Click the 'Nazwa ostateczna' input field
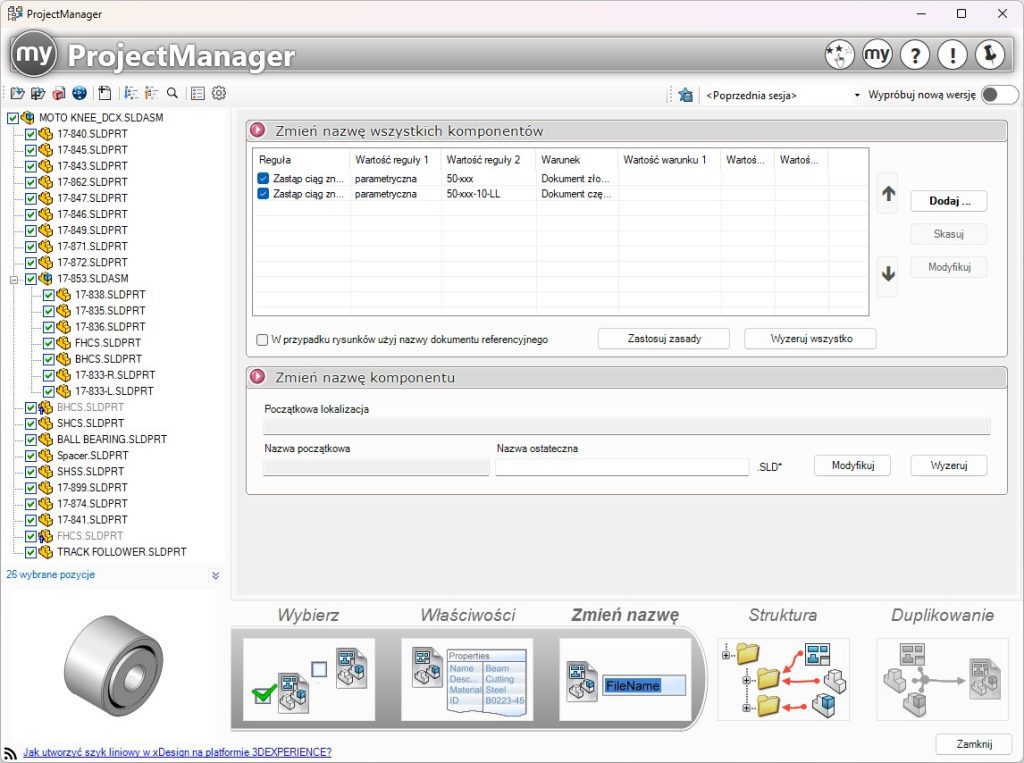 click(x=622, y=466)
